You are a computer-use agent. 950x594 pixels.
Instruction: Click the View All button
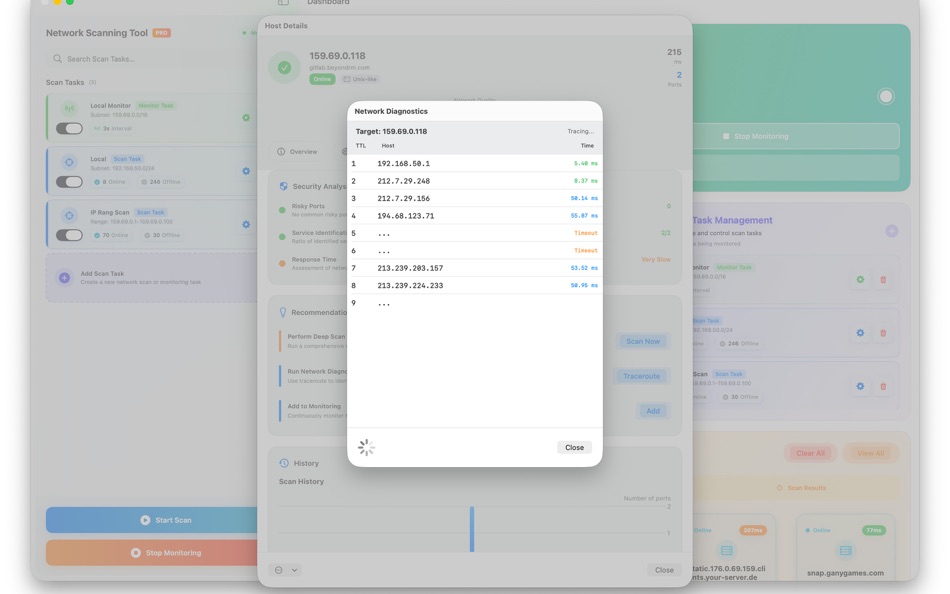coord(870,453)
